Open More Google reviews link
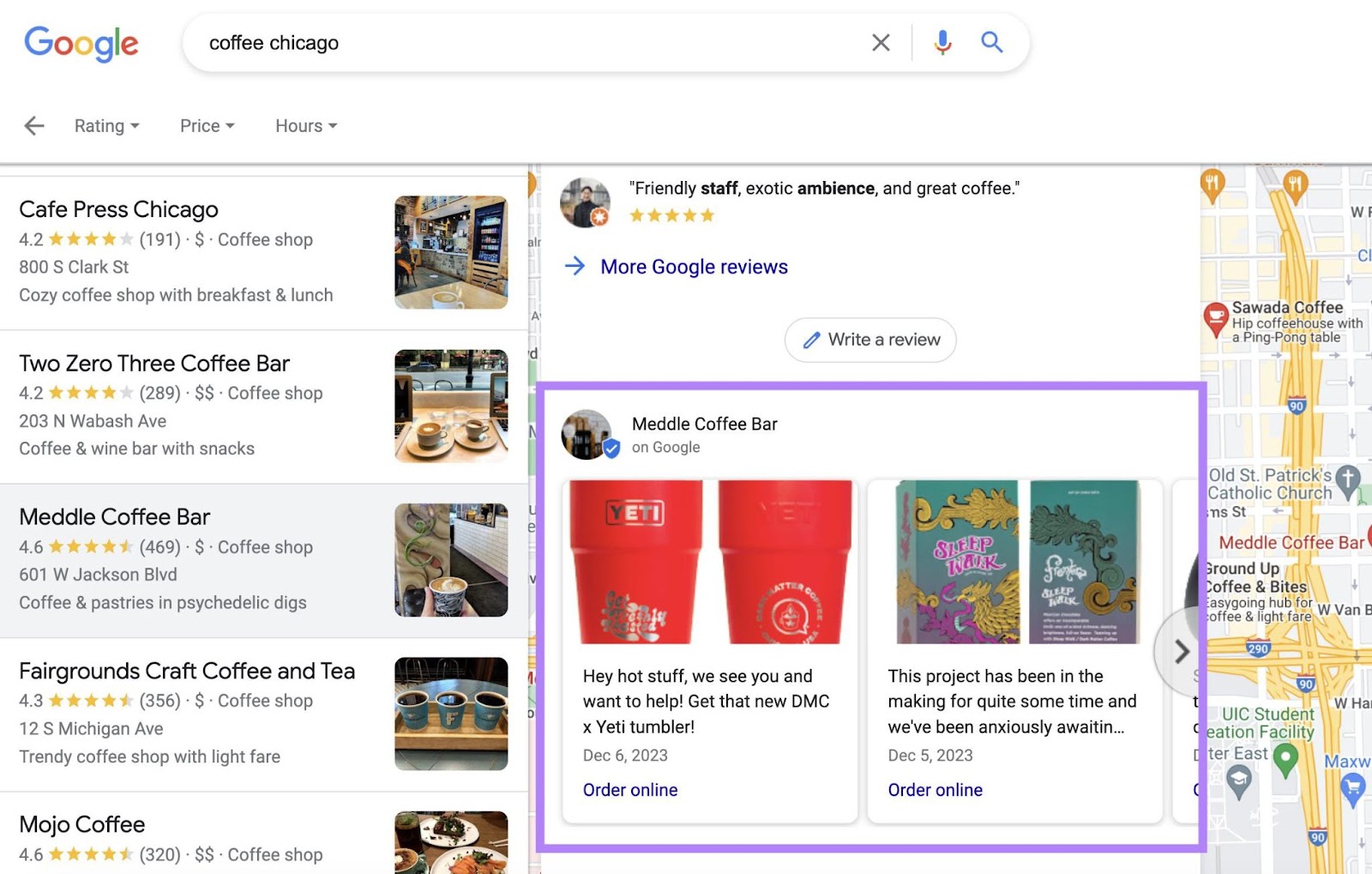1372x874 pixels. [x=693, y=267]
